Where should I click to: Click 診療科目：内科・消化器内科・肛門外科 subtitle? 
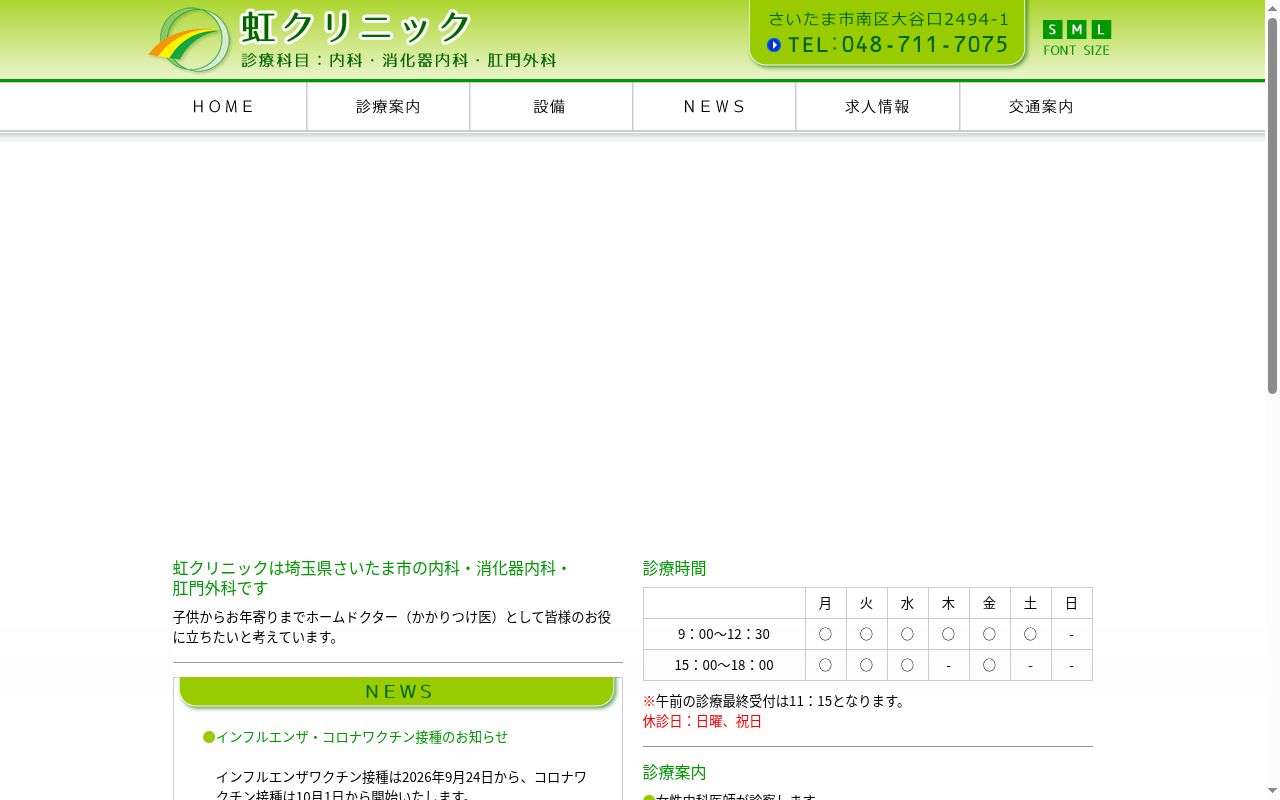[399, 60]
